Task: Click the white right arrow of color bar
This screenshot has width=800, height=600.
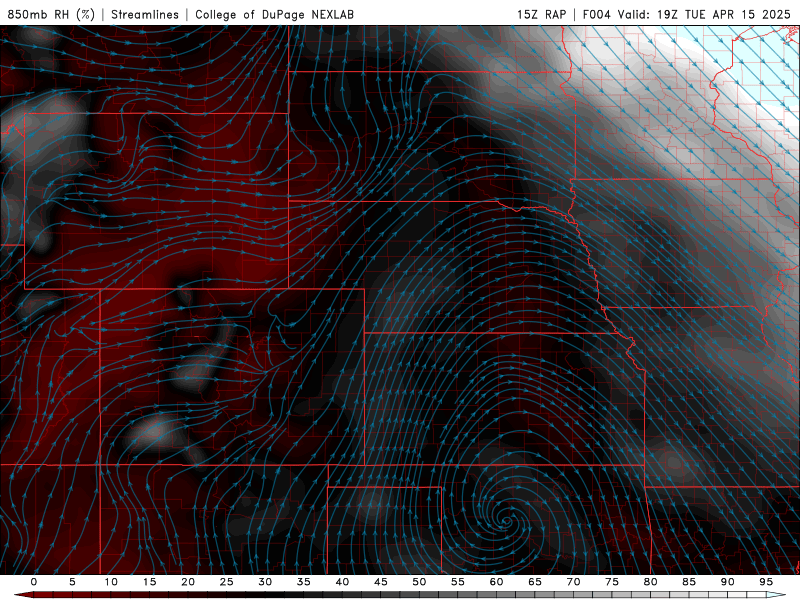Action: [x=776, y=595]
